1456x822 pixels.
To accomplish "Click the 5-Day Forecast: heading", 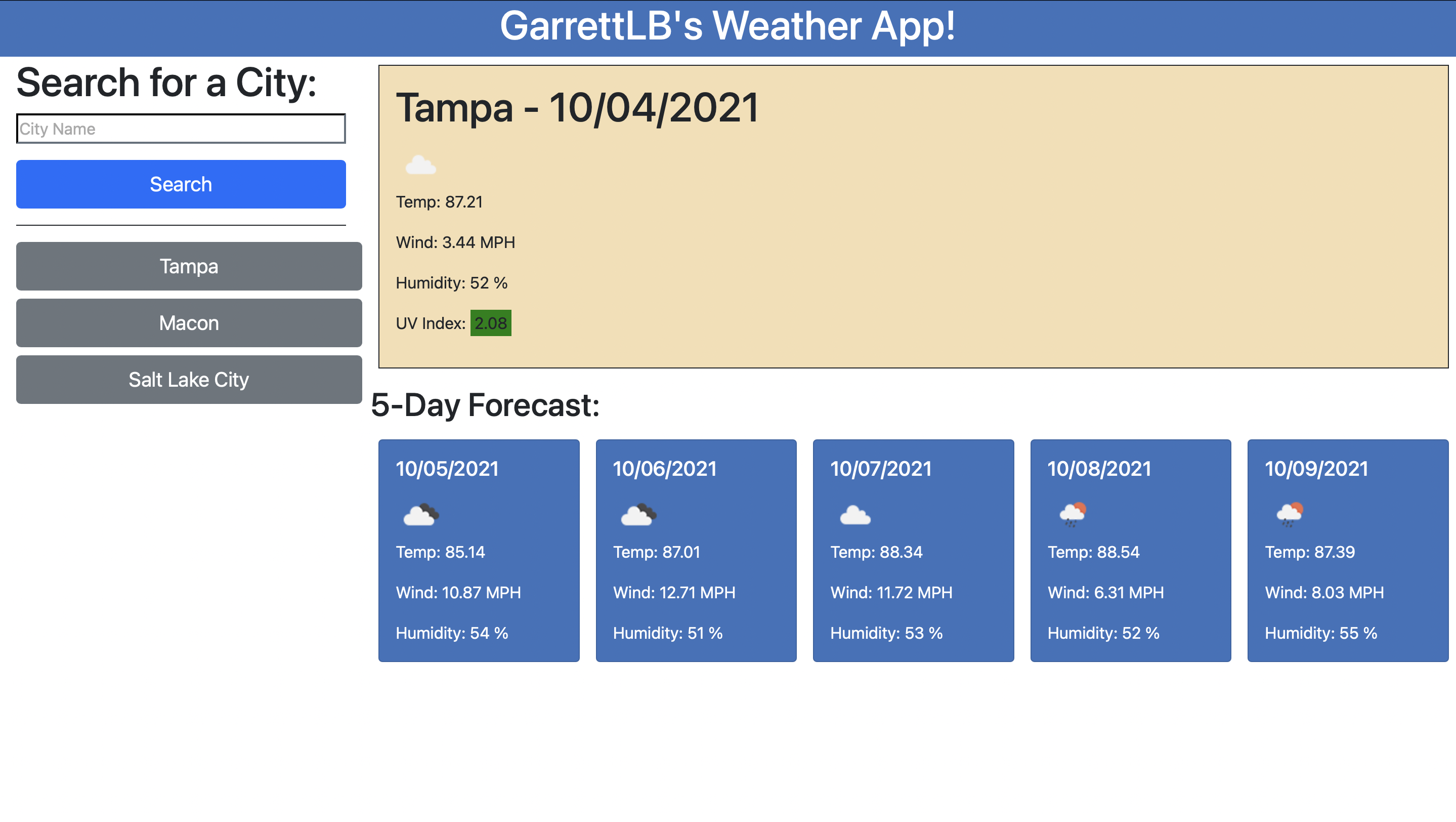I will point(485,405).
